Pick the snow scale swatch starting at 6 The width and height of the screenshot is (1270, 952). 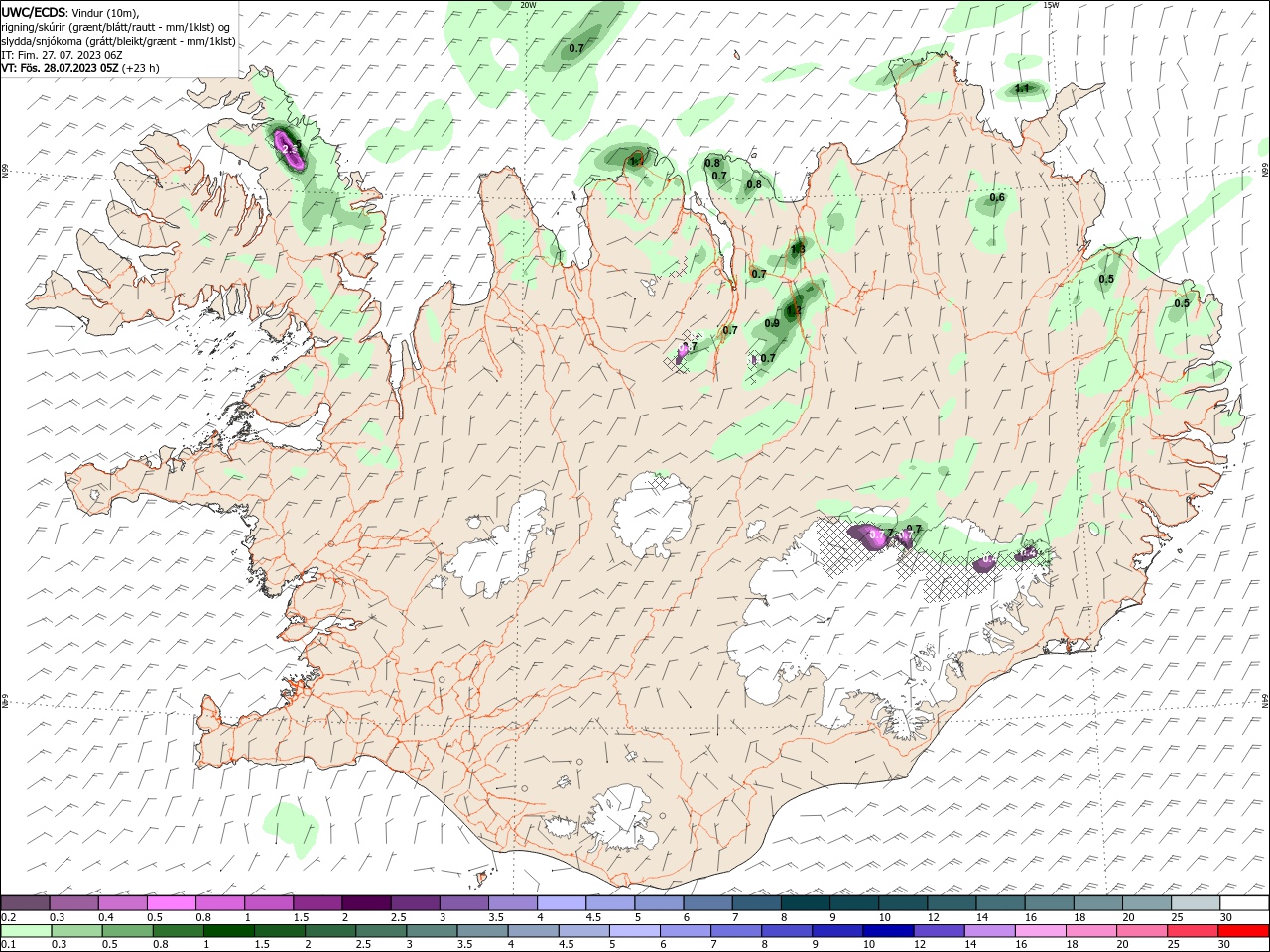(x=707, y=903)
